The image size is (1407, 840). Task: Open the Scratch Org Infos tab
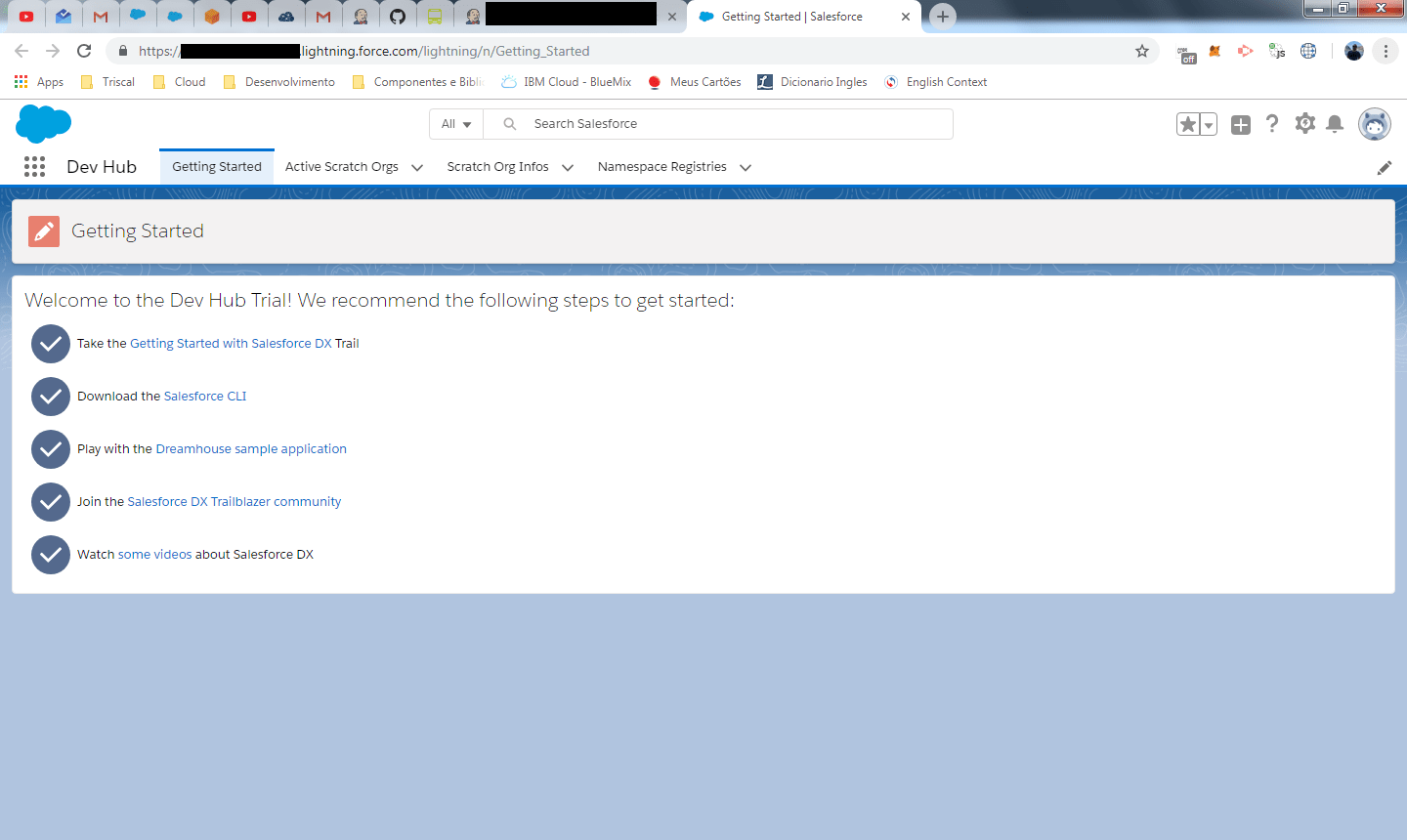tap(498, 167)
